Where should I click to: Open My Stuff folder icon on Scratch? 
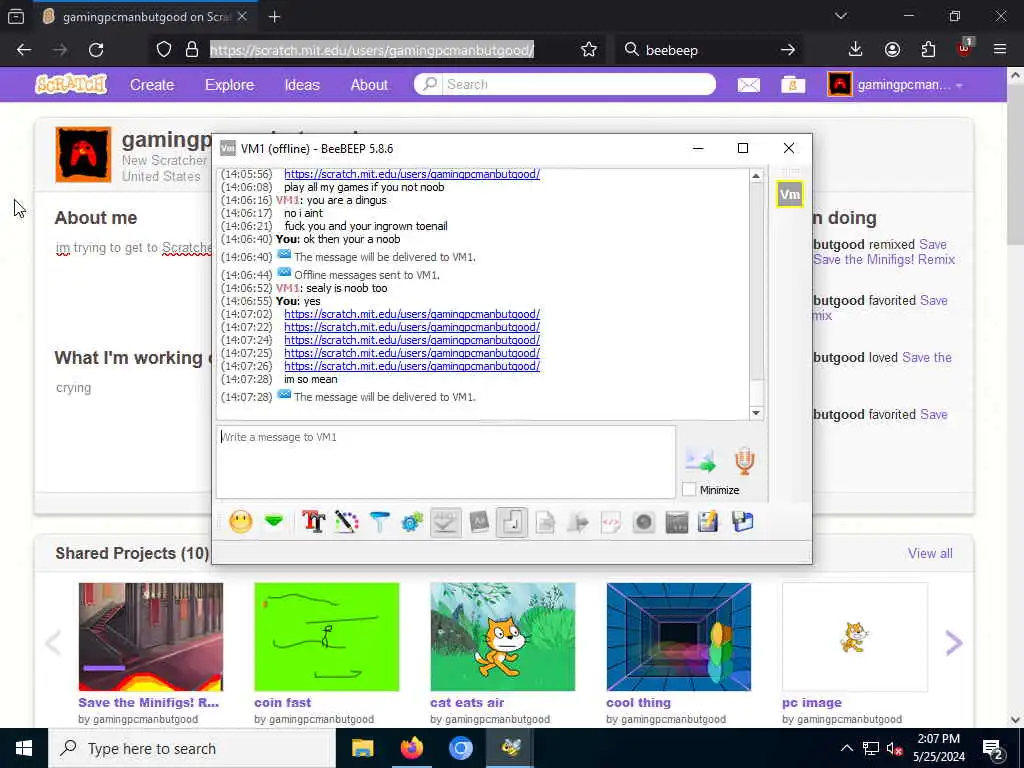click(x=793, y=85)
